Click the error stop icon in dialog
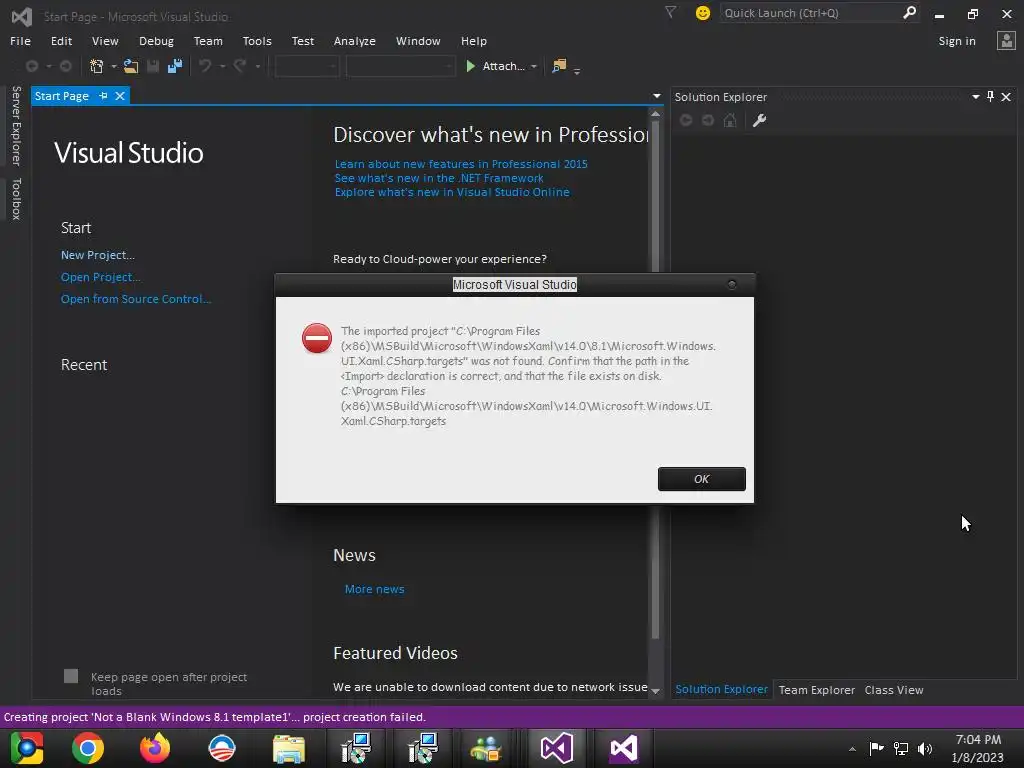 [317, 338]
